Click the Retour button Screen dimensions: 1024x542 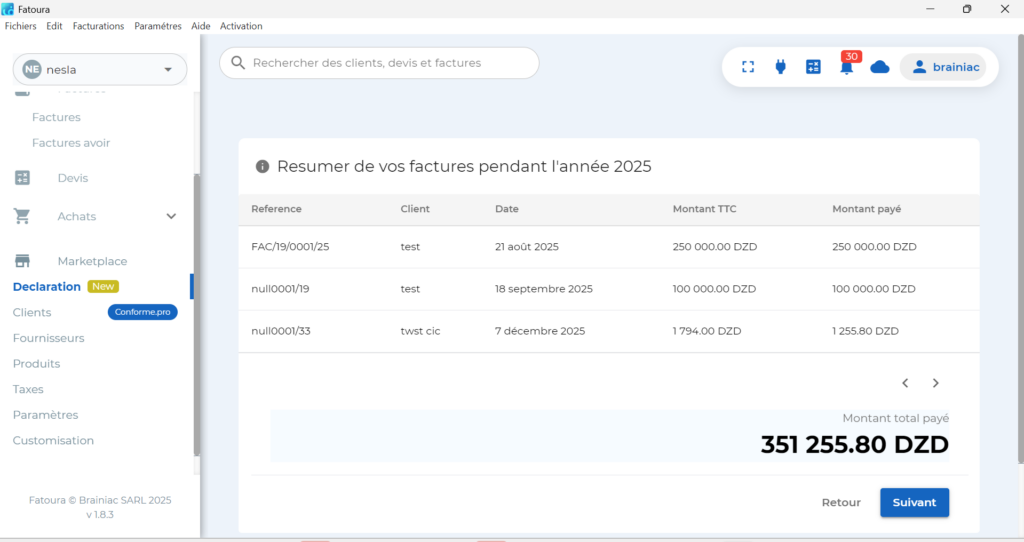pos(841,502)
